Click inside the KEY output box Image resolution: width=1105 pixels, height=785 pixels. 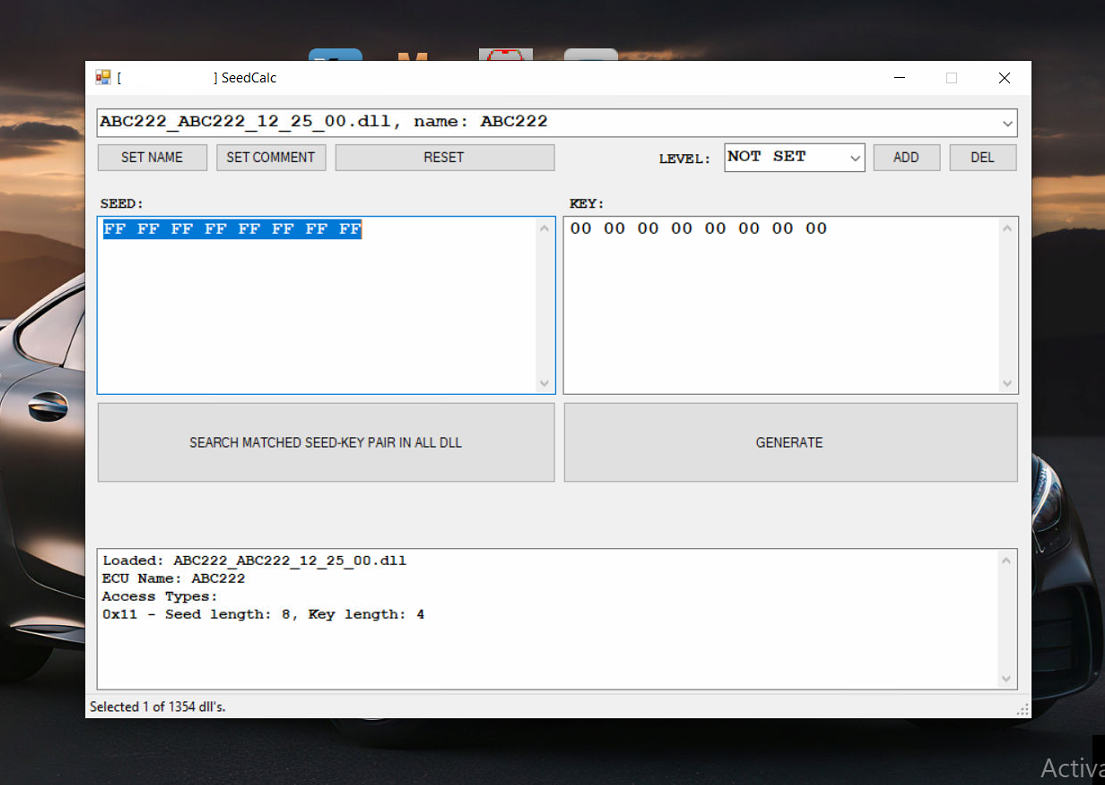tap(780, 310)
